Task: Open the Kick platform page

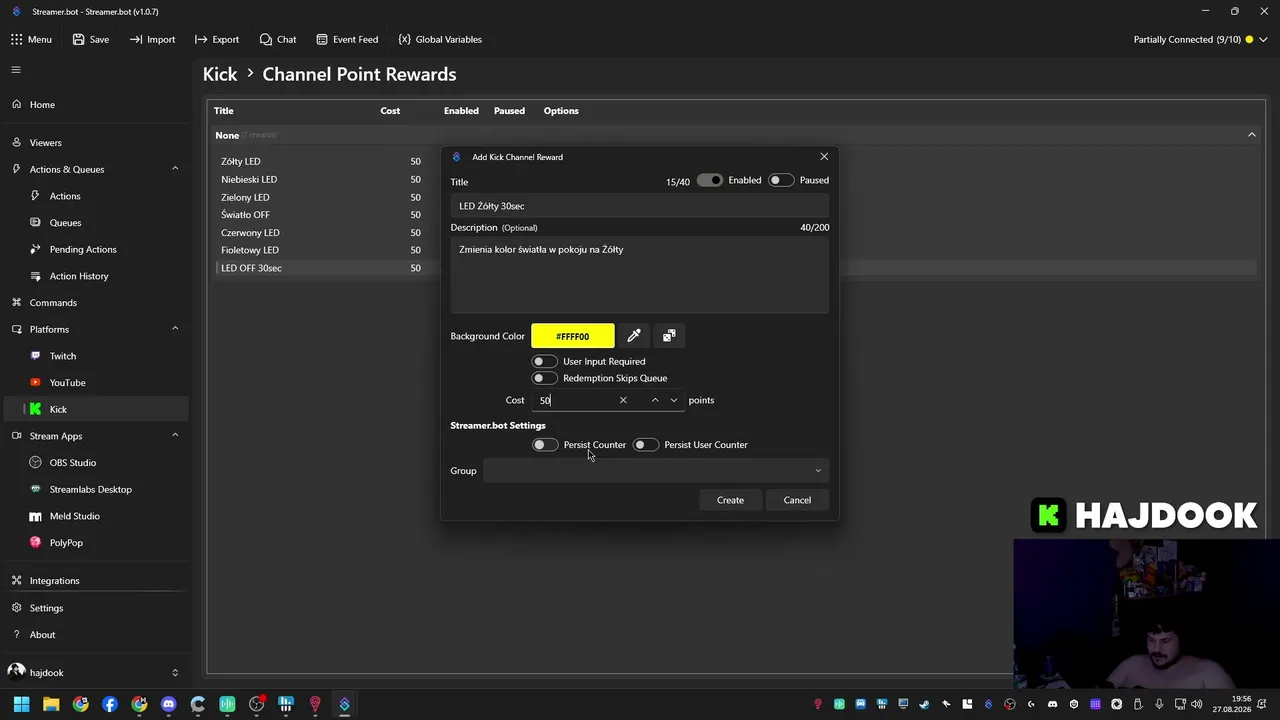Action: pyautogui.click(x=95, y=409)
